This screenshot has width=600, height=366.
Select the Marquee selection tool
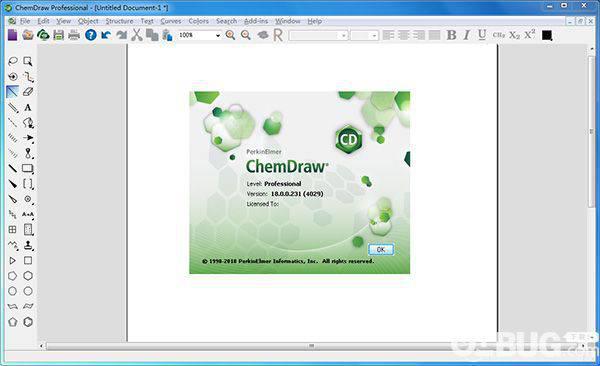coord(28,61)
